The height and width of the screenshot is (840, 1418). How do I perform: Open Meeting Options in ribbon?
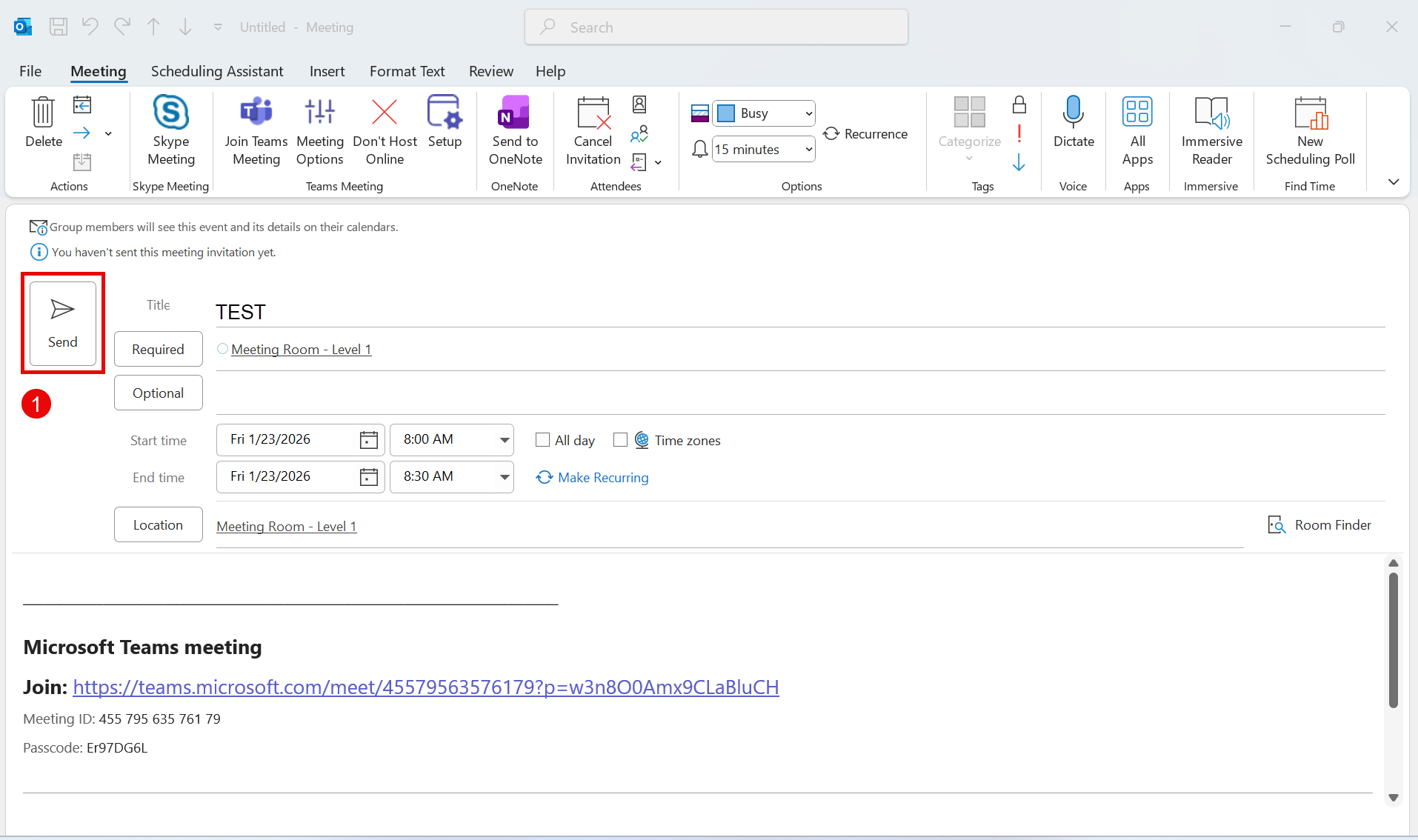click(x=320, y=113)
